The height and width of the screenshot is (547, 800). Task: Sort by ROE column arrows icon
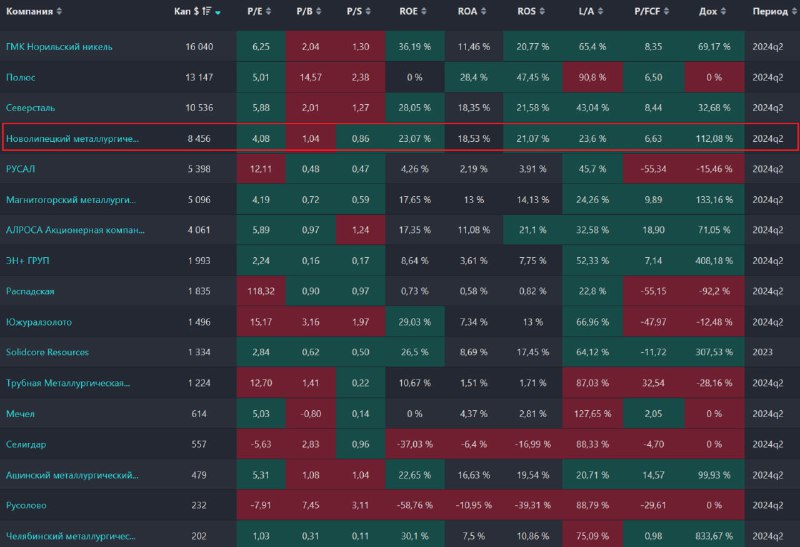pos(423,11)
